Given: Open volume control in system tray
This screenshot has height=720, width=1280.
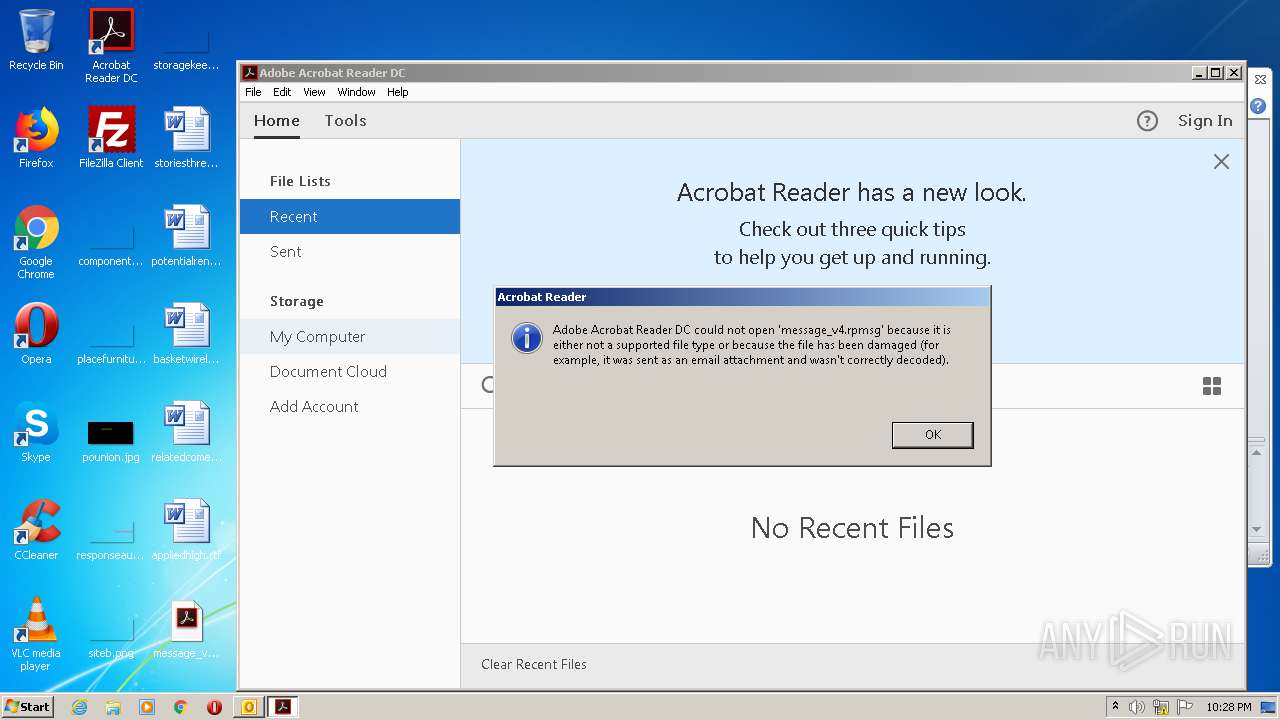Looking at the screenshot, I should click(1137, 707).
